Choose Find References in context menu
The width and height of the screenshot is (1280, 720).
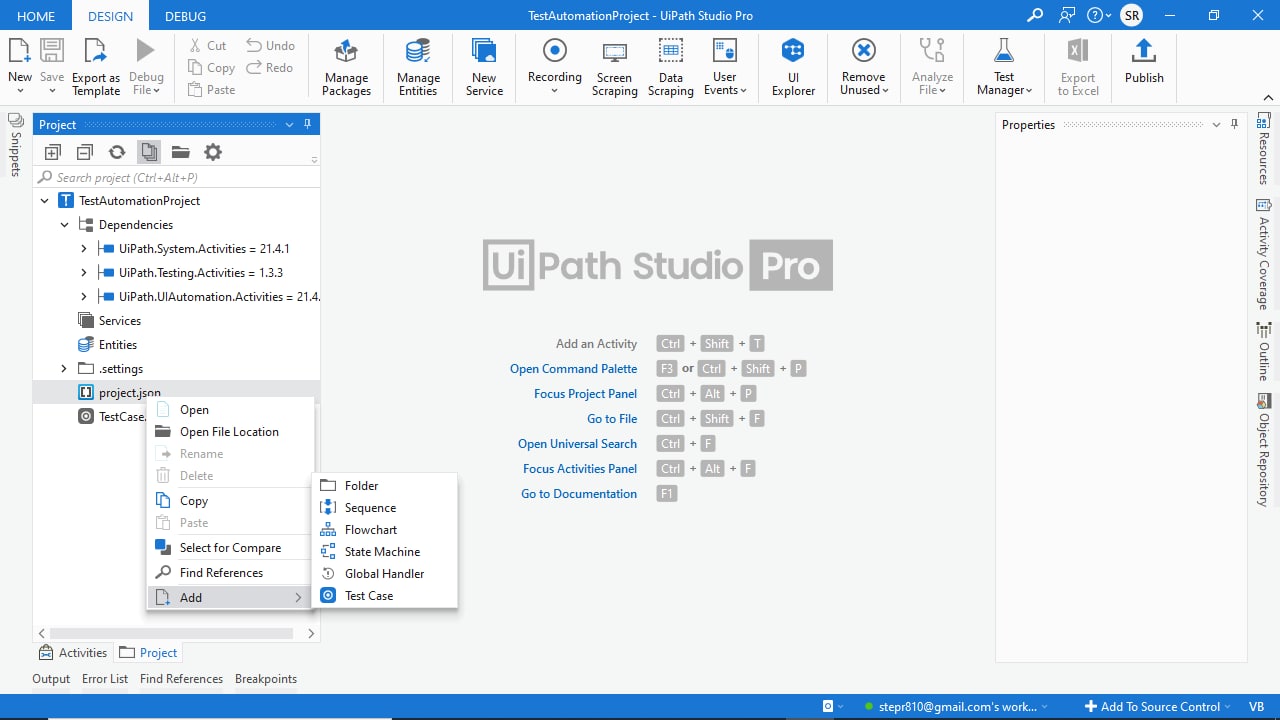point(230,573)
